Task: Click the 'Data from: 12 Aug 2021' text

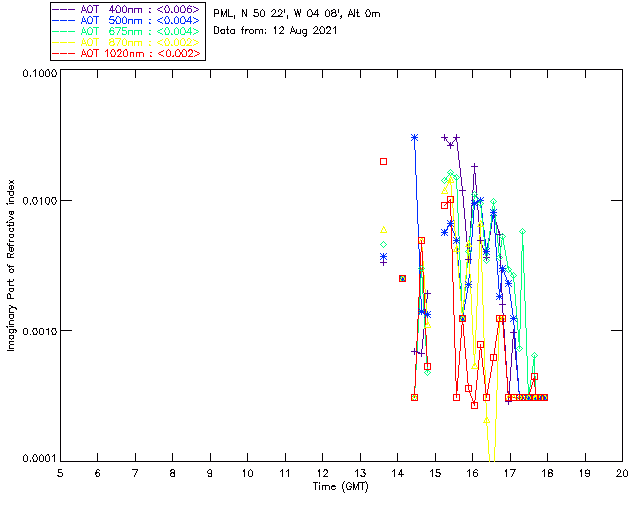Action: (275, 31)
